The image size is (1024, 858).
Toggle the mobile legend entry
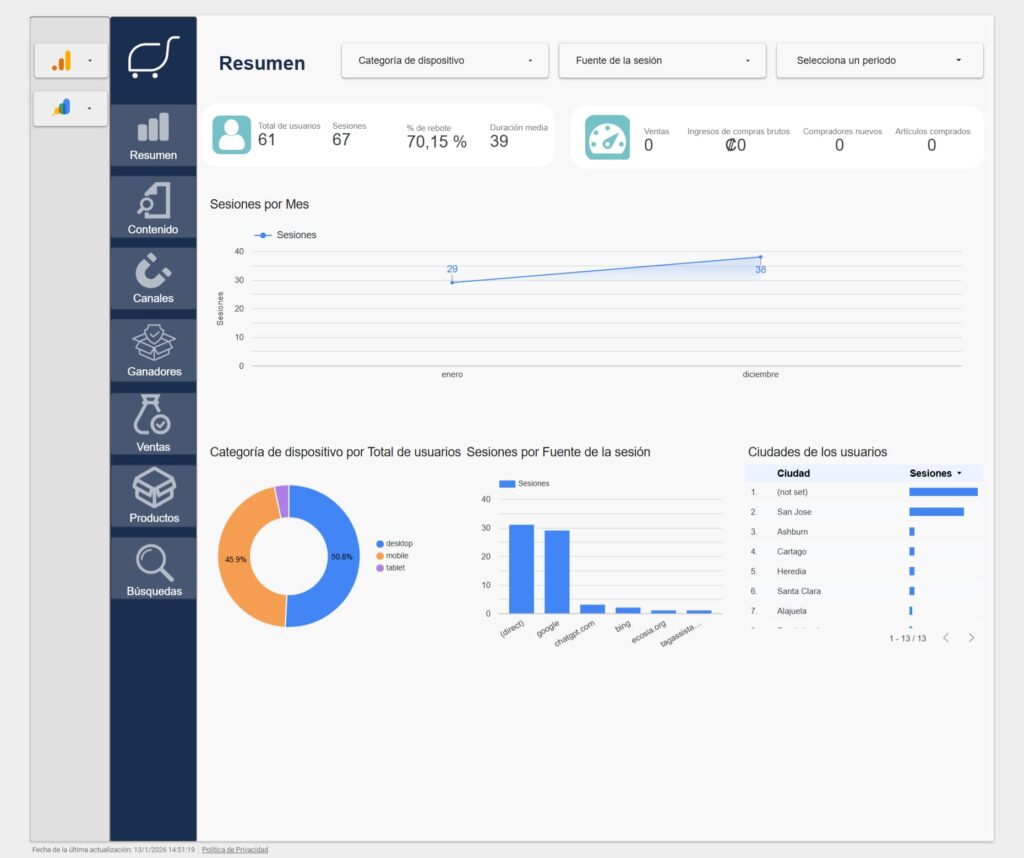(396, 555)
